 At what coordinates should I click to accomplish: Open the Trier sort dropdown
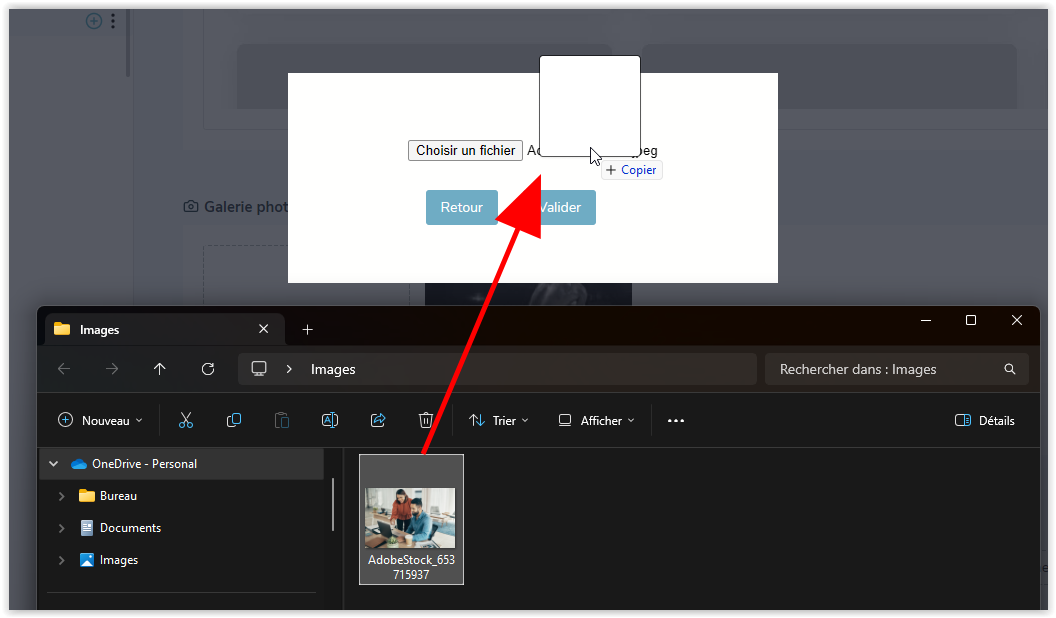tap(499, 421)
